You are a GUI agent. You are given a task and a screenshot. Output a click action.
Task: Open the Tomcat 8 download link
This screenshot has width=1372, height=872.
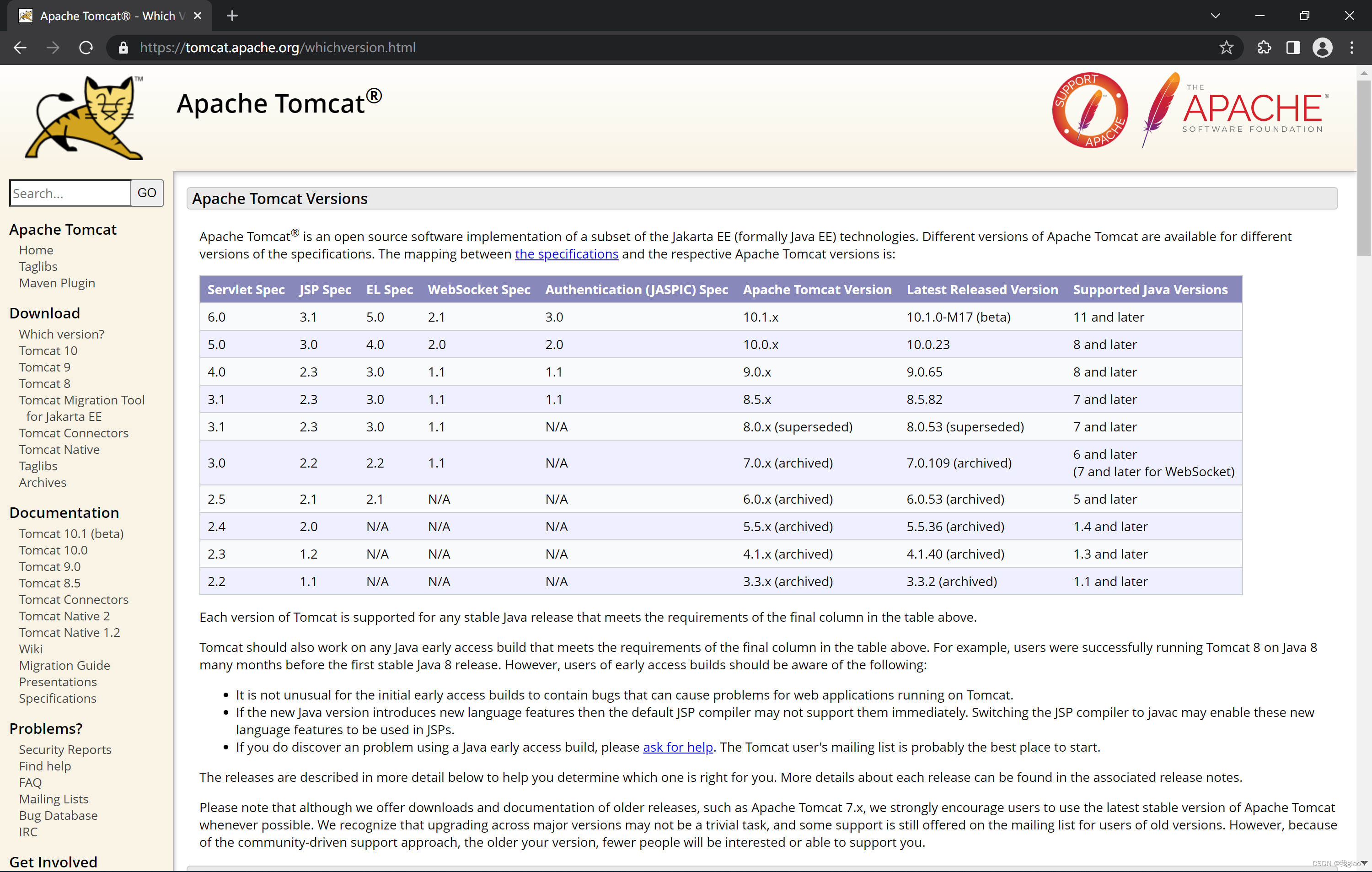tap(44, 384)
